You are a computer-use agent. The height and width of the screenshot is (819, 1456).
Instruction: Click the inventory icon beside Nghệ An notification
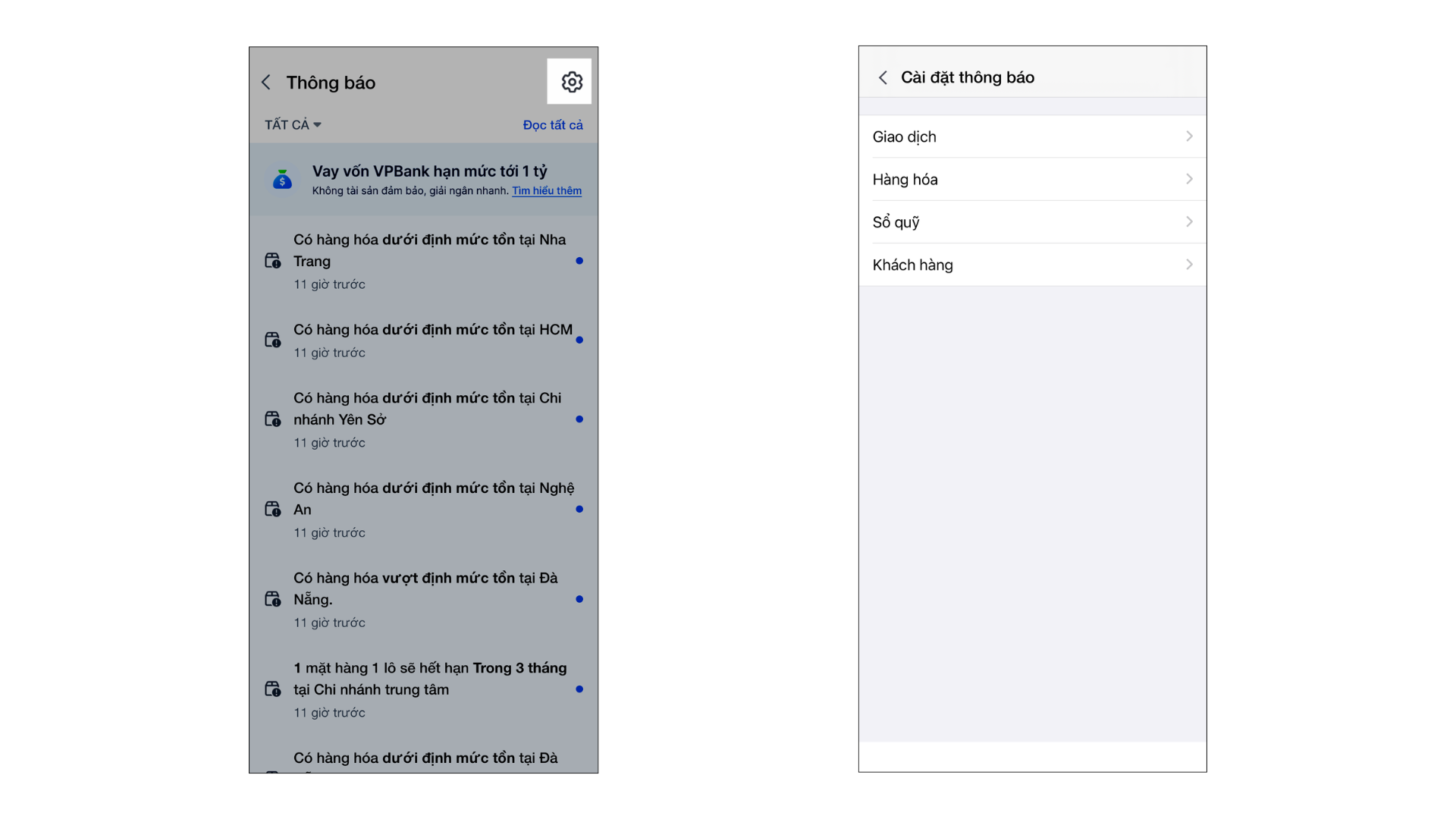coord(272,509)
